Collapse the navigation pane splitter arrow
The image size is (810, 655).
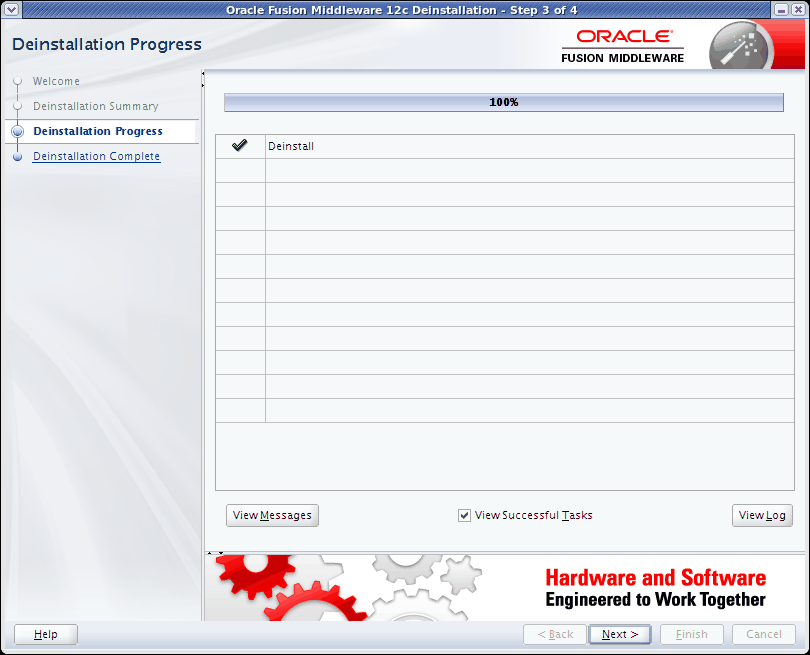point(202,73)
